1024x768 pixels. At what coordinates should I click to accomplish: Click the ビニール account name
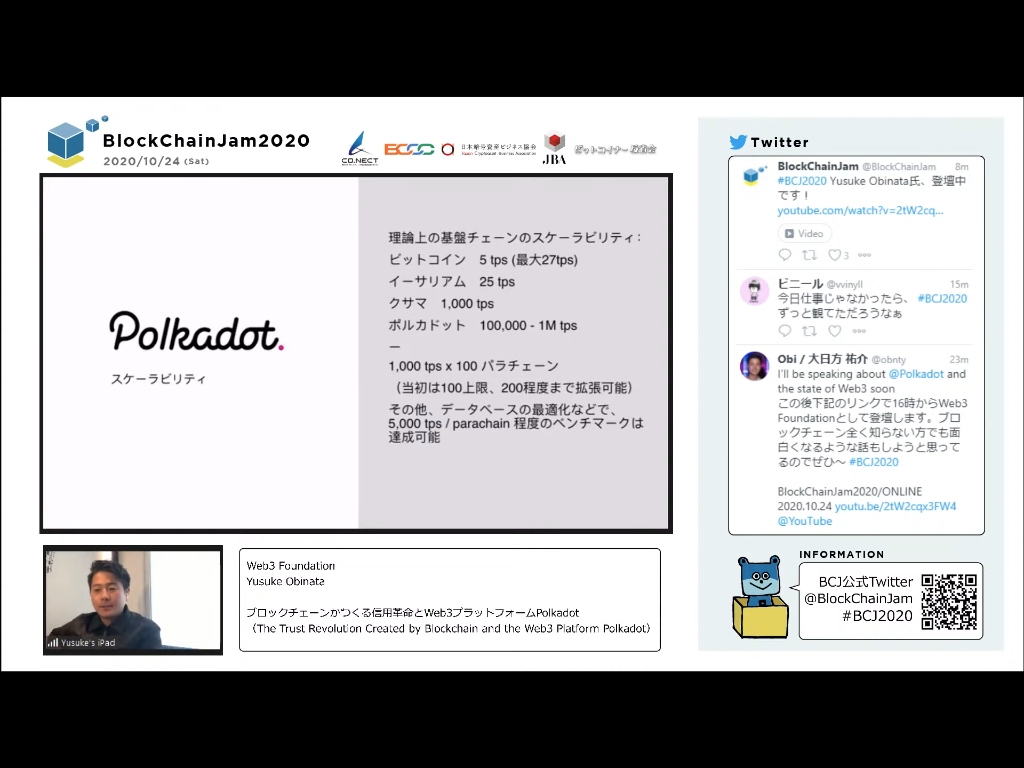[800, 284]
